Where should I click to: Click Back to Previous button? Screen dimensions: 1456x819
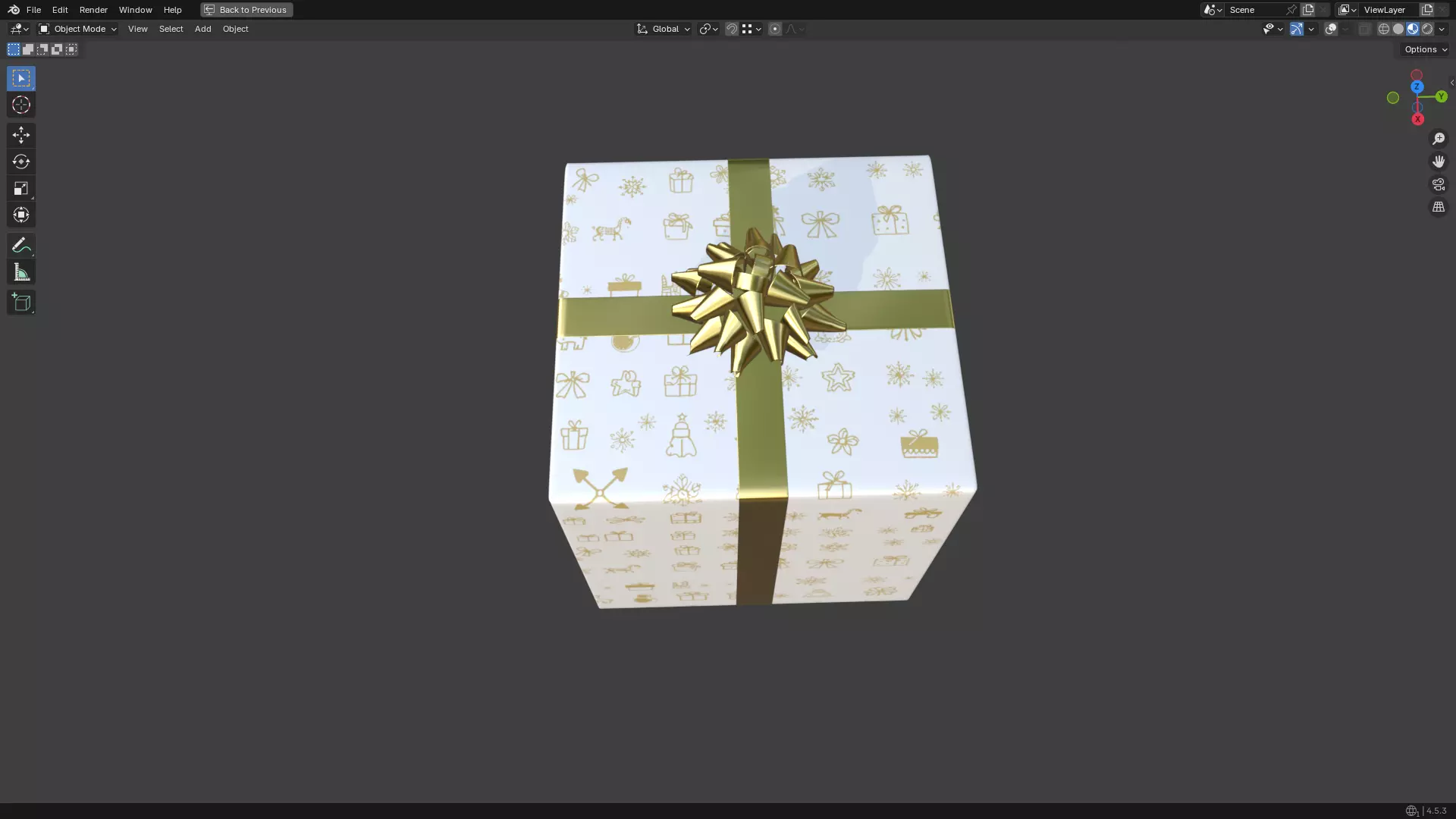pyautogui.click(x=246, y=10)
